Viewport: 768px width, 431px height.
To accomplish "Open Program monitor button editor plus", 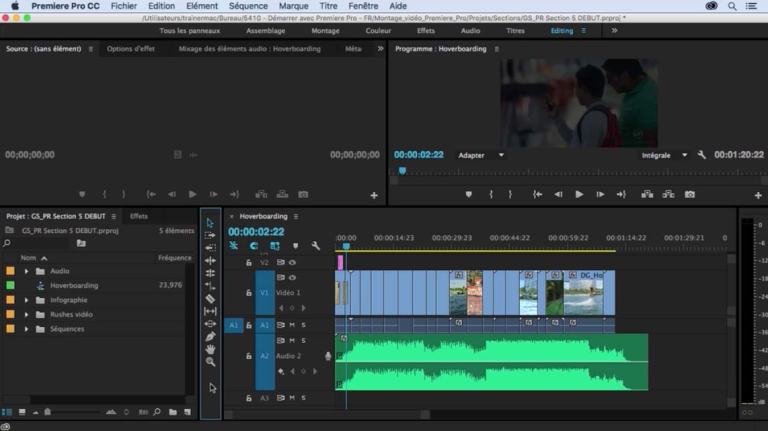I will pos(758,195).
